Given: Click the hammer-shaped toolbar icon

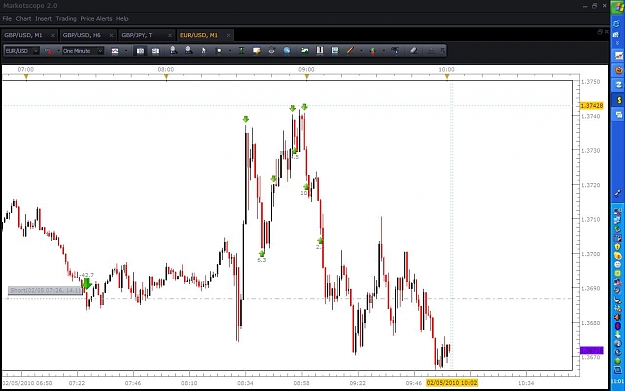Looking at the screenshot, I should tap(395, 51).
